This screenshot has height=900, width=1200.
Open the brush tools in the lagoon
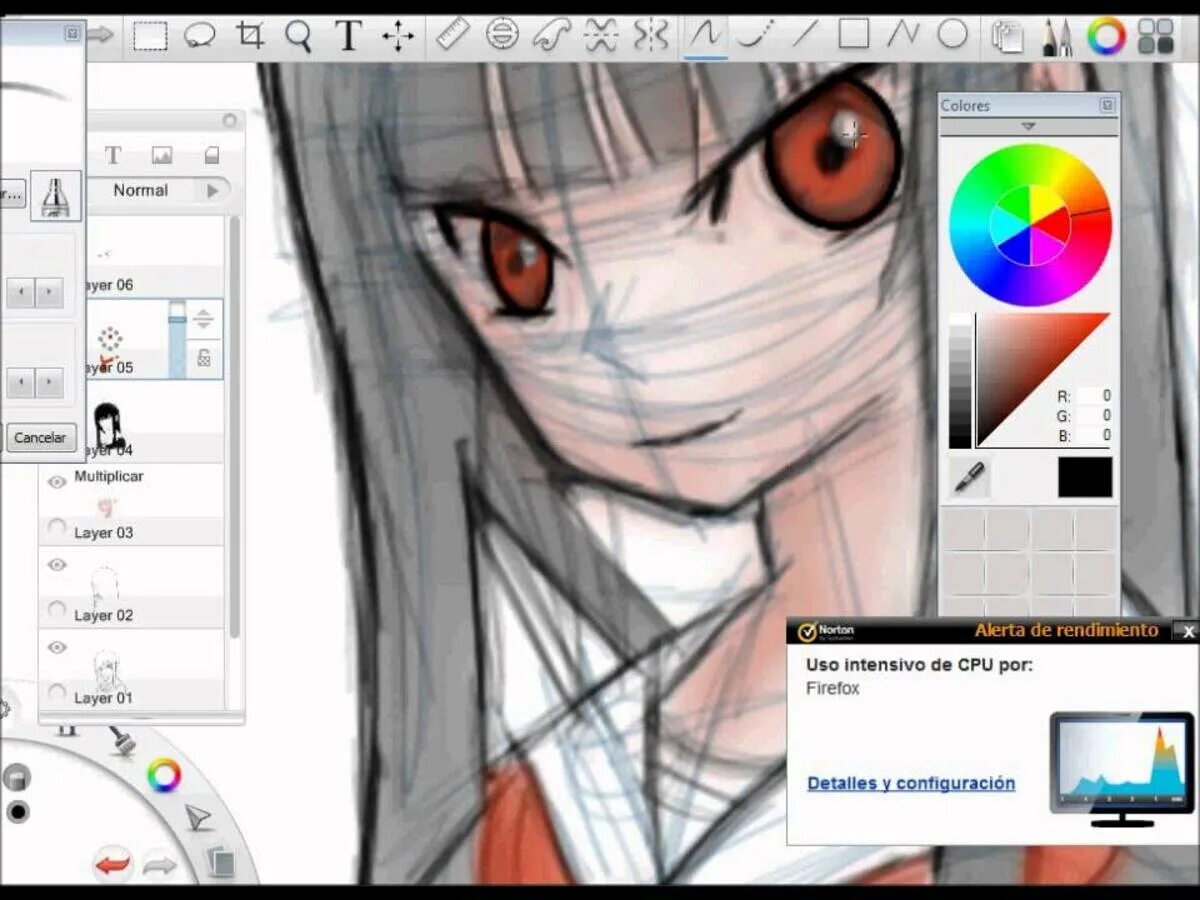tap(122, 740)
